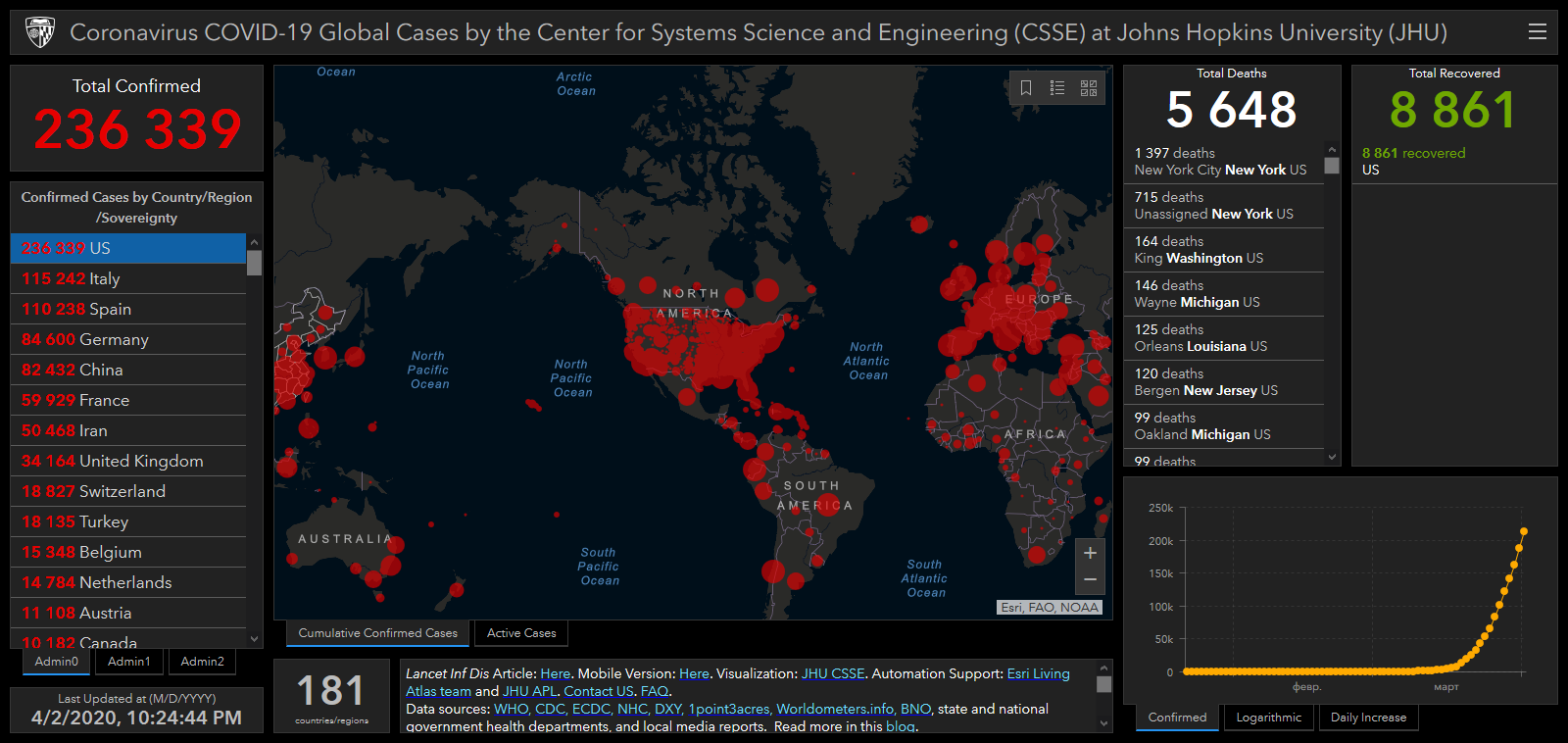Switch chart to Daily Increase tab
Screen dimensions: 1568x743
tap(1369, 718)
